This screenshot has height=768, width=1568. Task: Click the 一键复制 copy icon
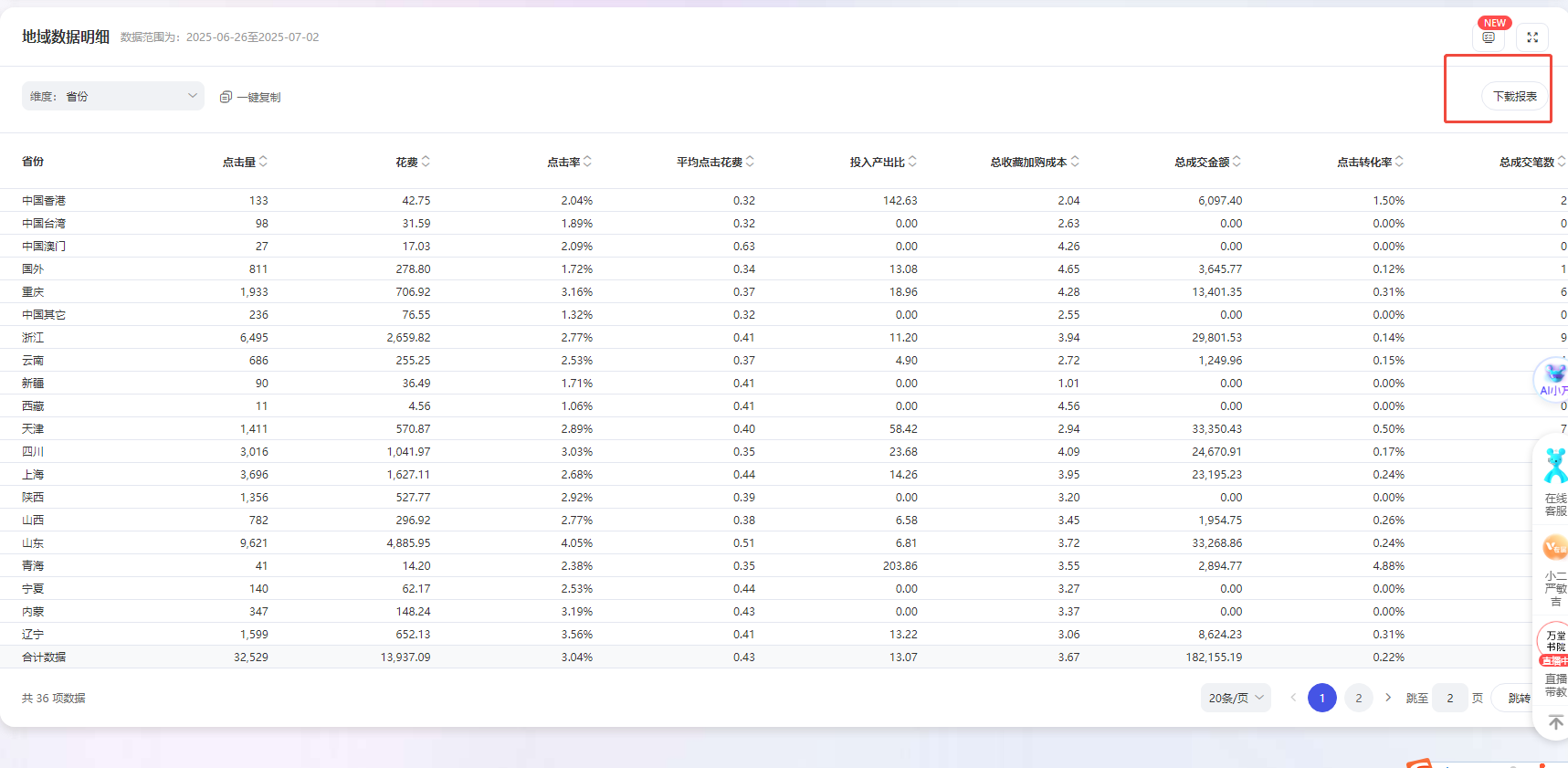[x=226, y=97]
